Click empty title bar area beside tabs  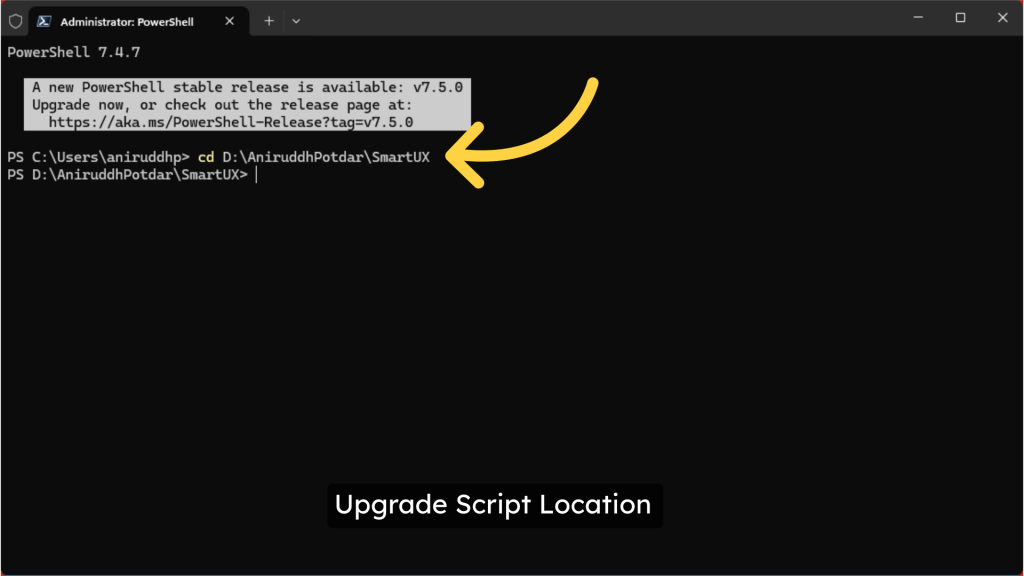tap(600, 18)
